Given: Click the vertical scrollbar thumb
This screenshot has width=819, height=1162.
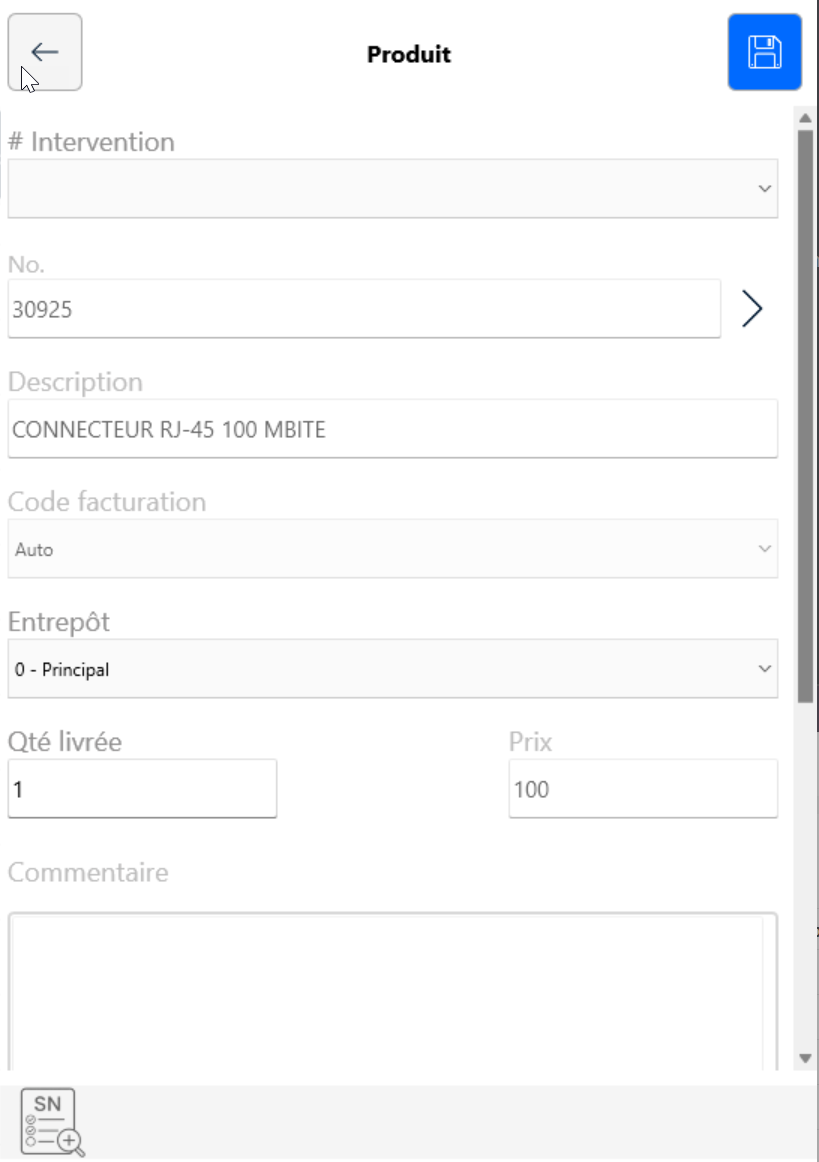Looking at the screenshot, I should [x=806, y=416].
